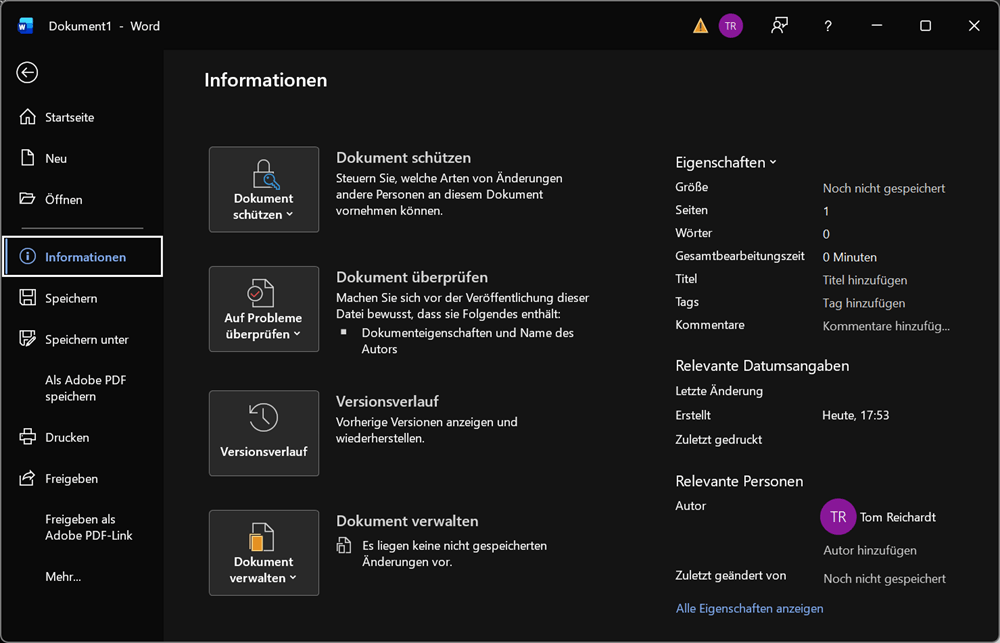Click the Heute, 17:53 created date

tap(856, 415)
